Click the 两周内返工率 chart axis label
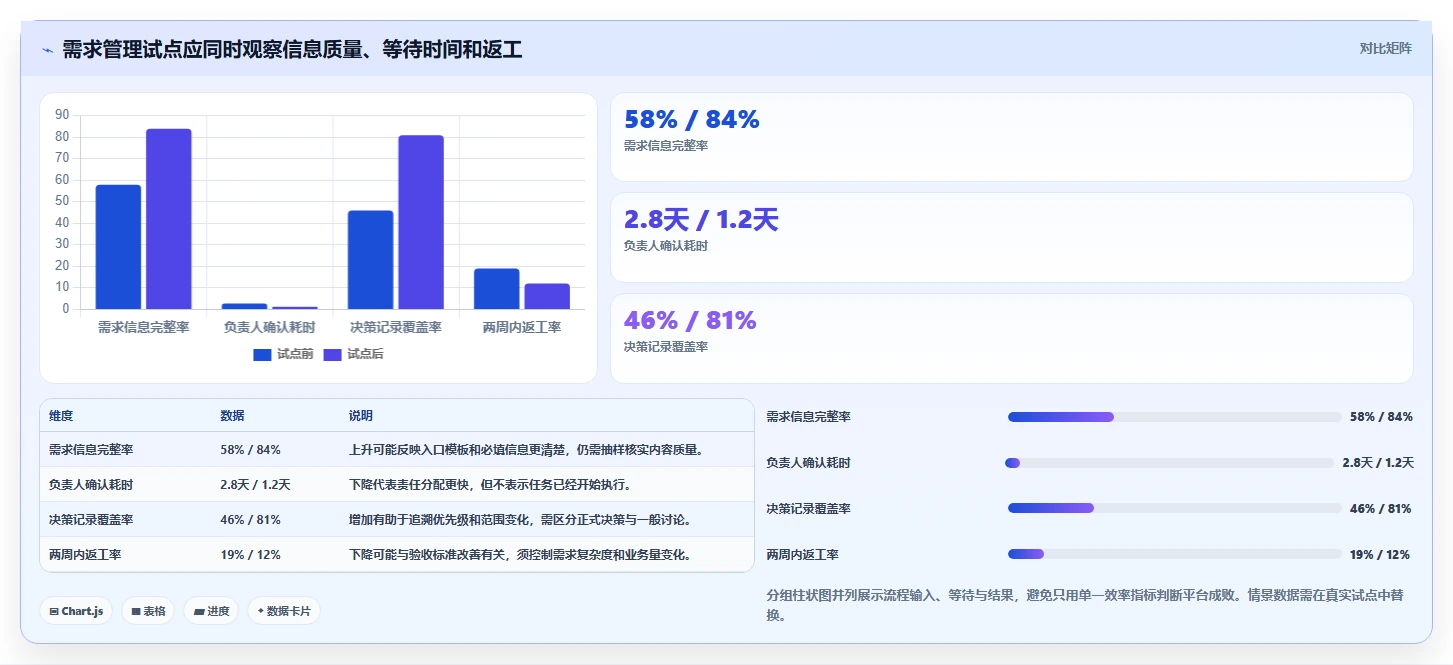 521,327
